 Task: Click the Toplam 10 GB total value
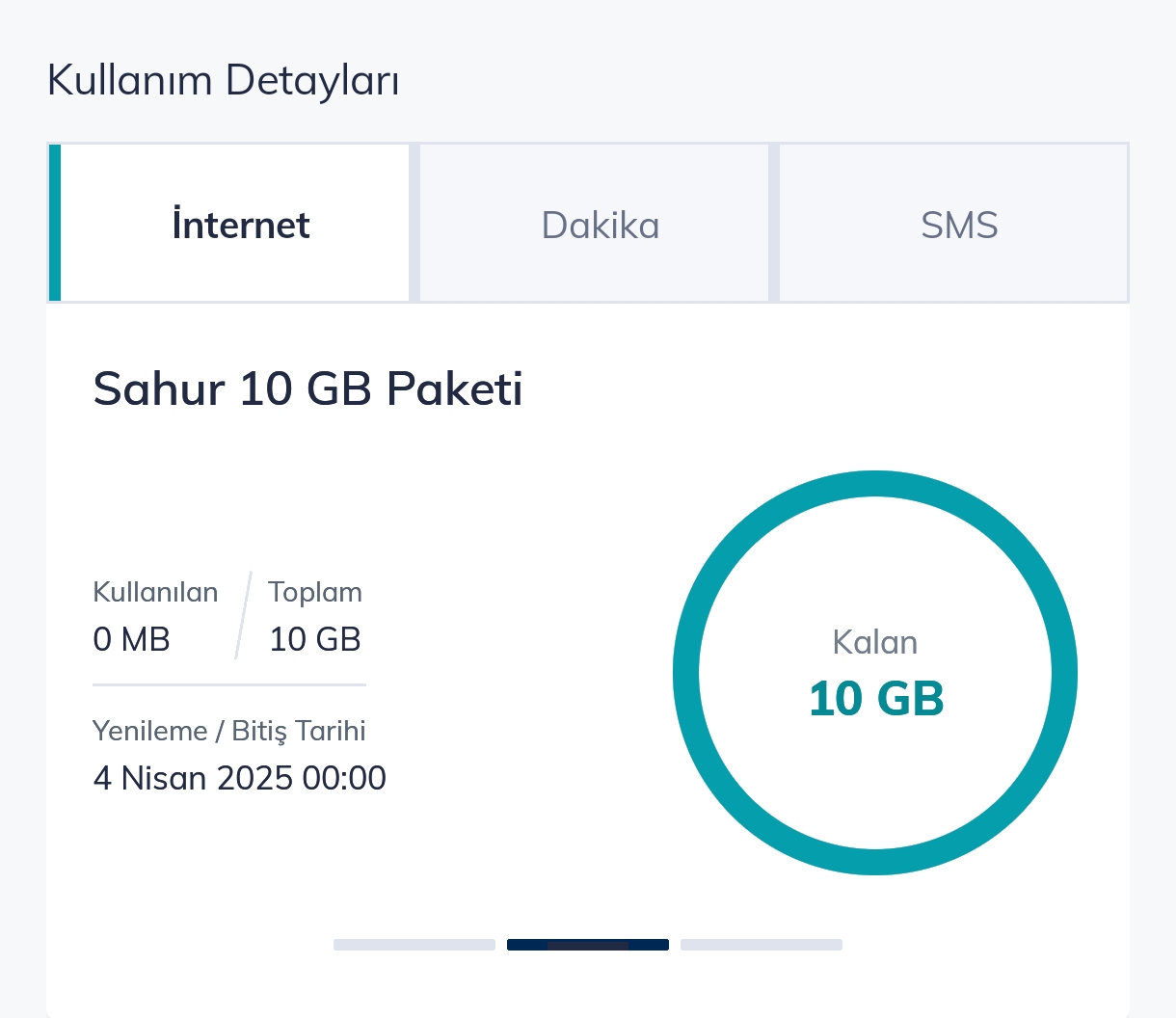coord(315,639)
